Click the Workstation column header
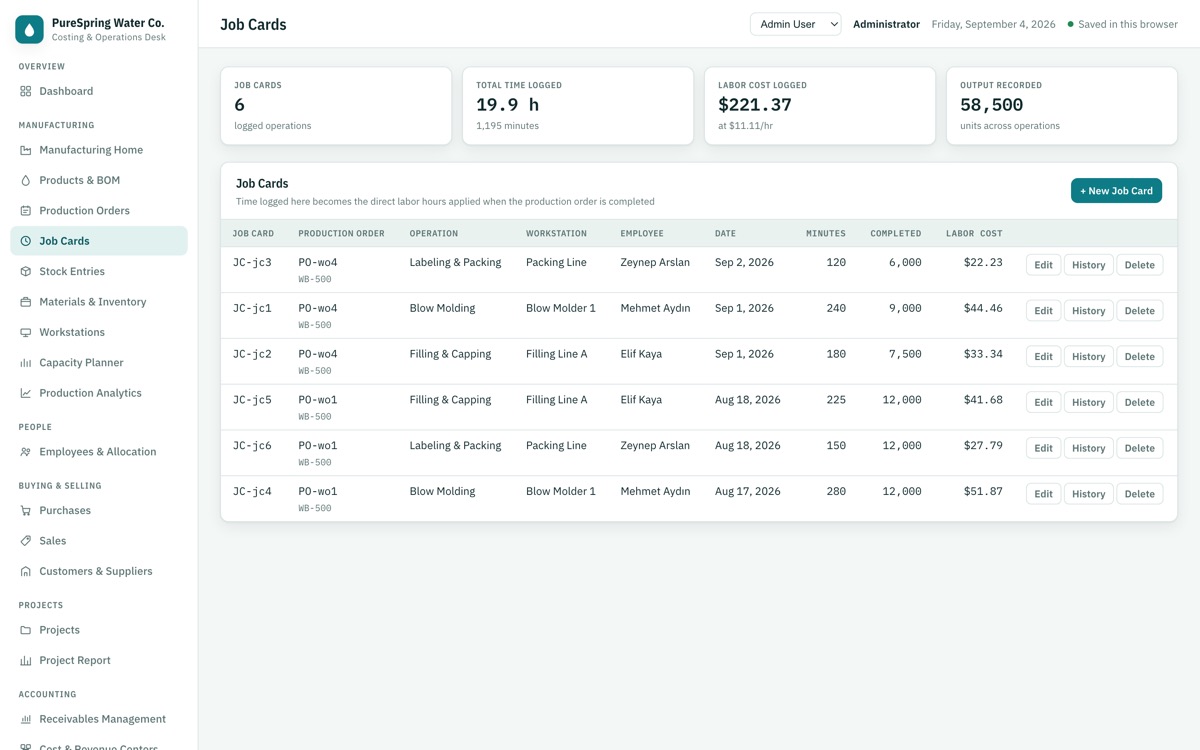The width and height of the screenshot is (1200, 750). coord(556,233)
